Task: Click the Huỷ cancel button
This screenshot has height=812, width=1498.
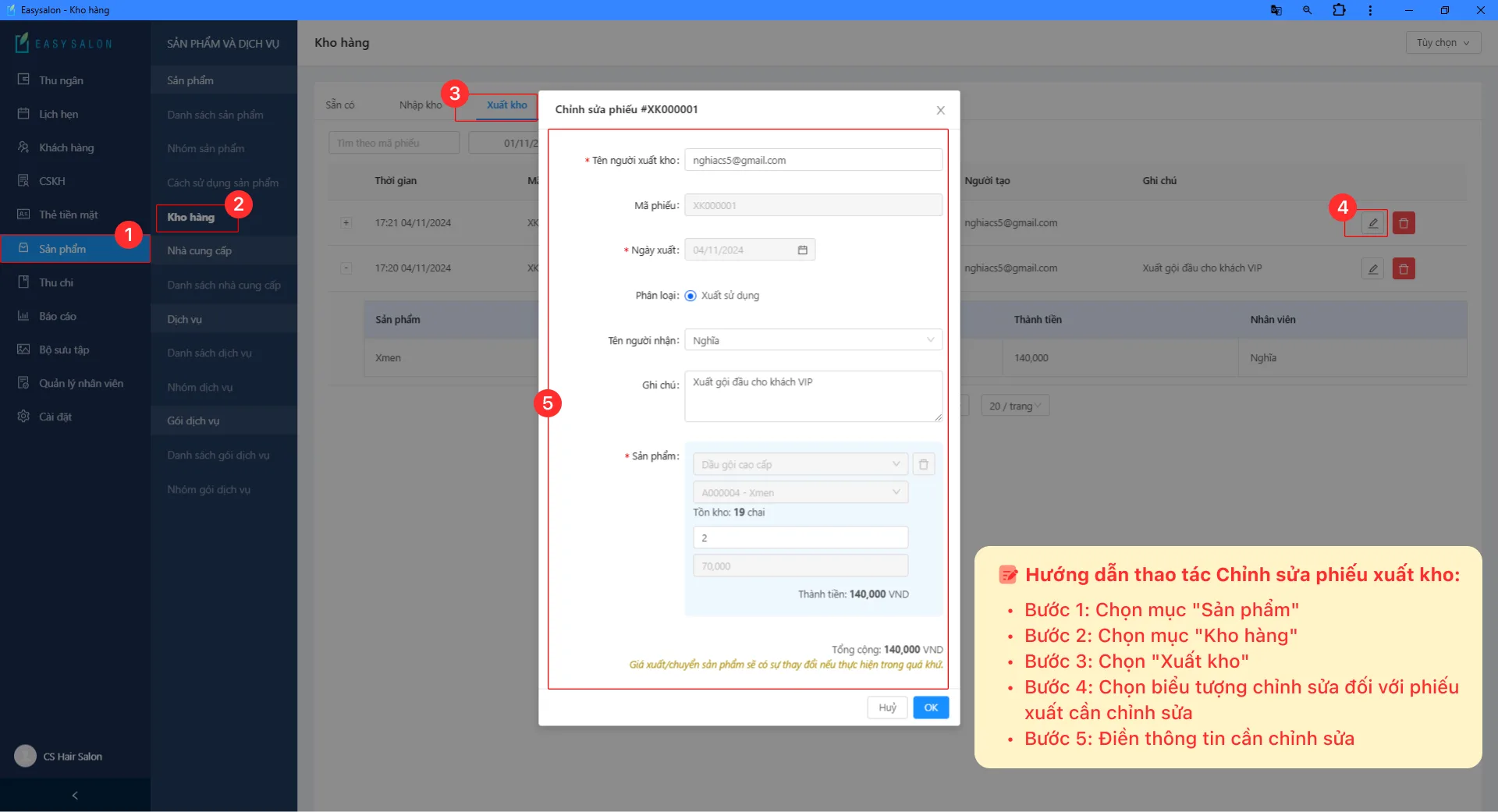Action: coord(887,707)
